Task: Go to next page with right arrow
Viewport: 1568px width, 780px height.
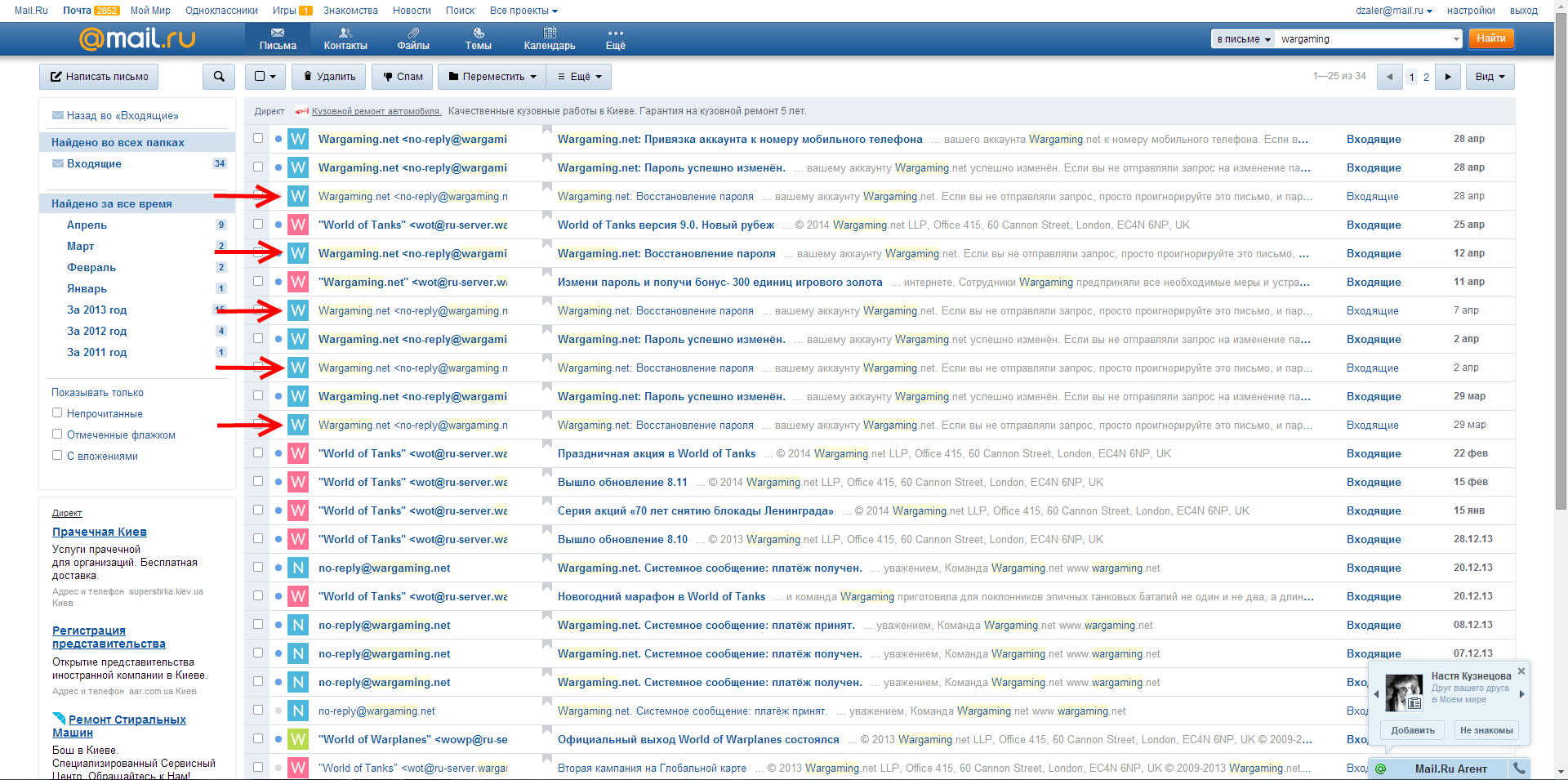Action: pyautogui.click(x=1448, y=77)
